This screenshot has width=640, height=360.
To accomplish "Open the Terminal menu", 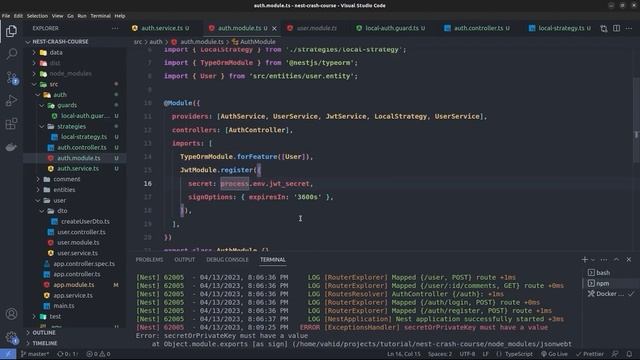I will [100, 16].
